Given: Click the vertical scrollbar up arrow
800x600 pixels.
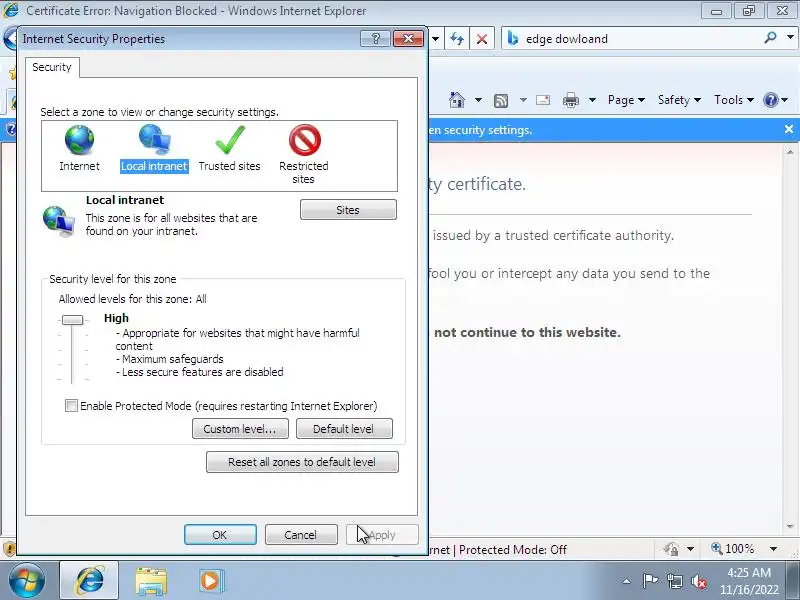Looking at the screenshot, I should click(790, 152).
